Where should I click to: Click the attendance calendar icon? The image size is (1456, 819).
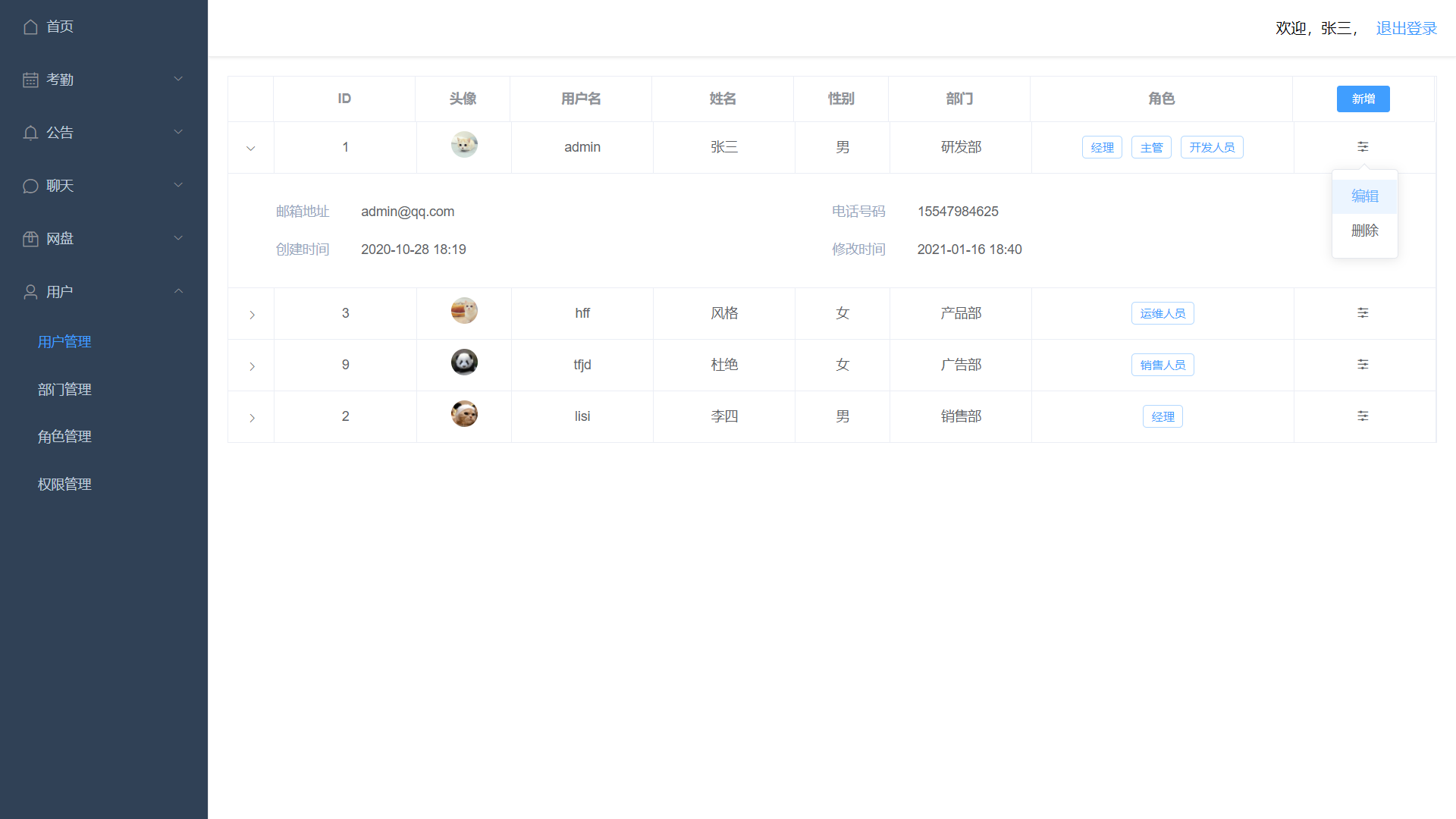(30, 80)
